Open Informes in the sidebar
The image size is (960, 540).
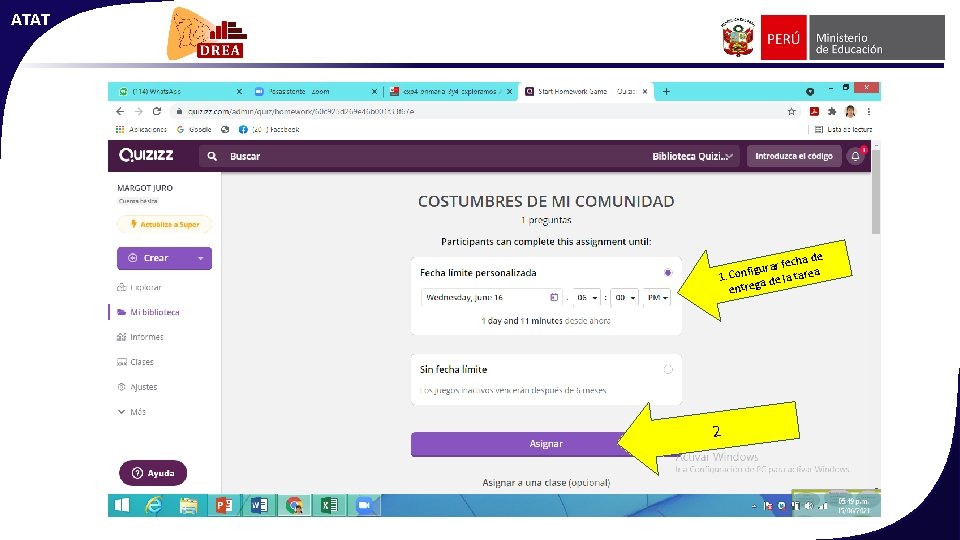click(140, 337)
